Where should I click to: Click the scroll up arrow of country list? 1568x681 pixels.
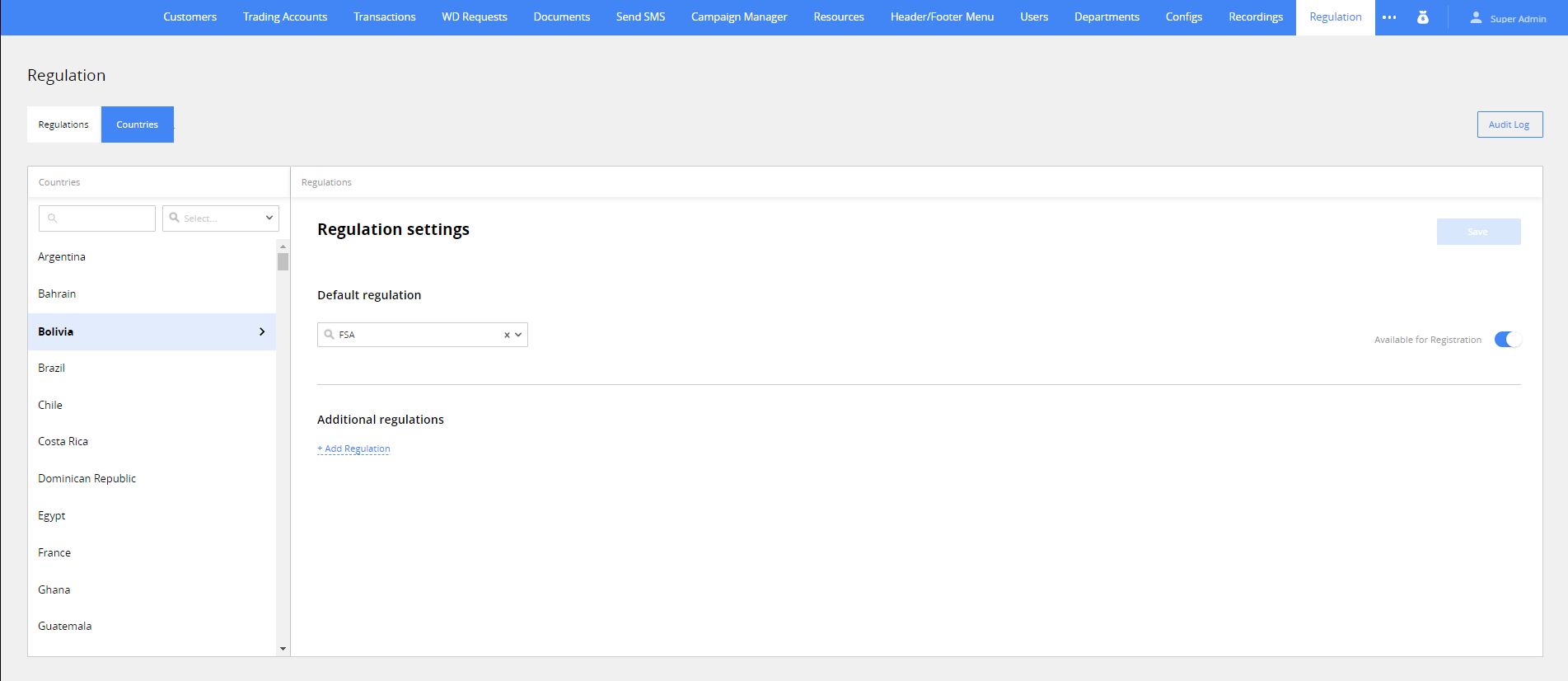283,247
